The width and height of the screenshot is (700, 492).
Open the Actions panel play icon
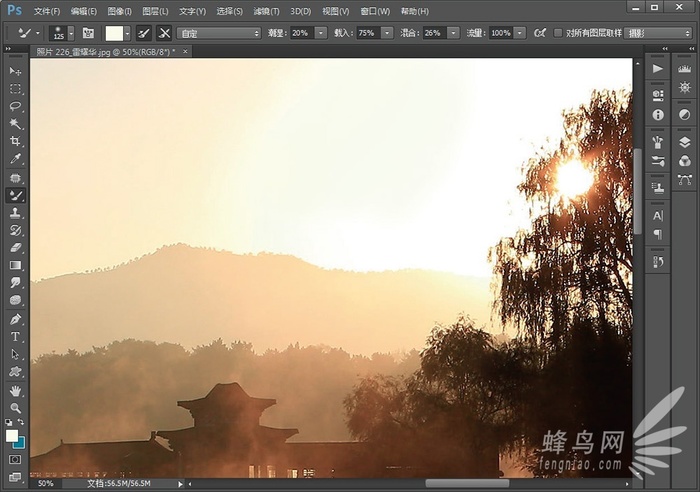pyautogui.click(x=658, y=69)
